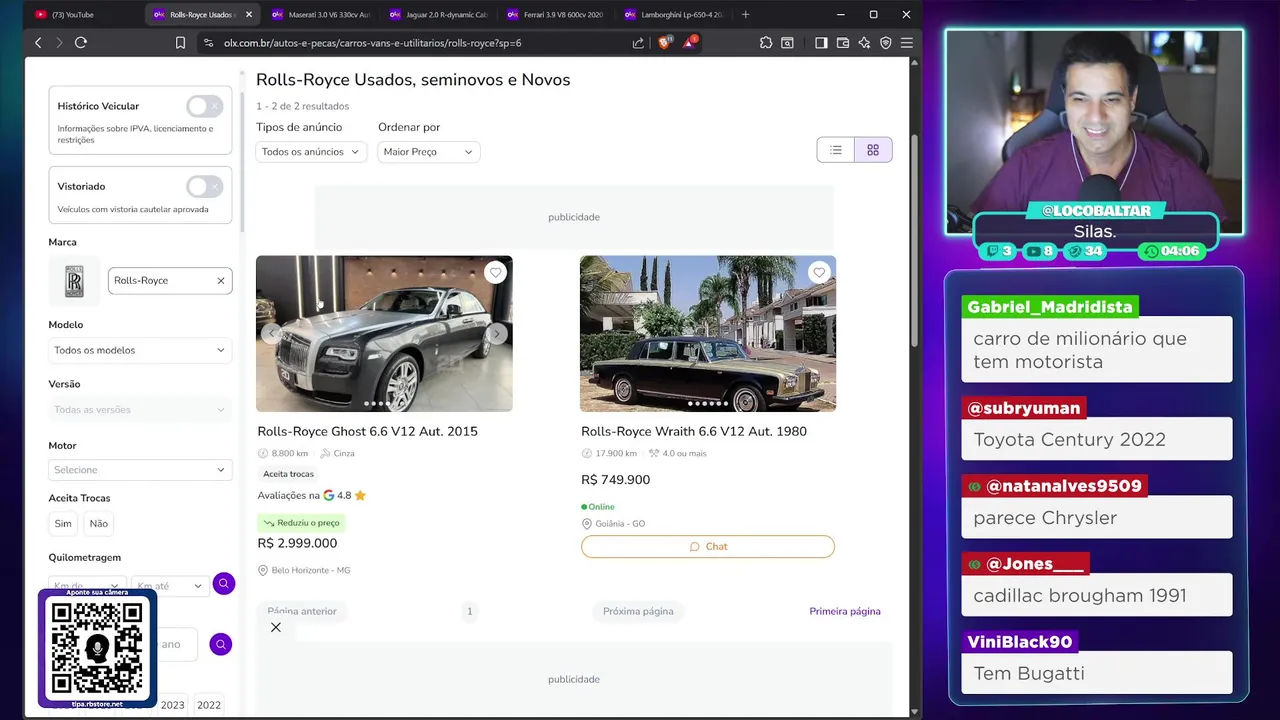Select the 2022 year chip
Screen dimensions: 1280x720
[209, 705]
